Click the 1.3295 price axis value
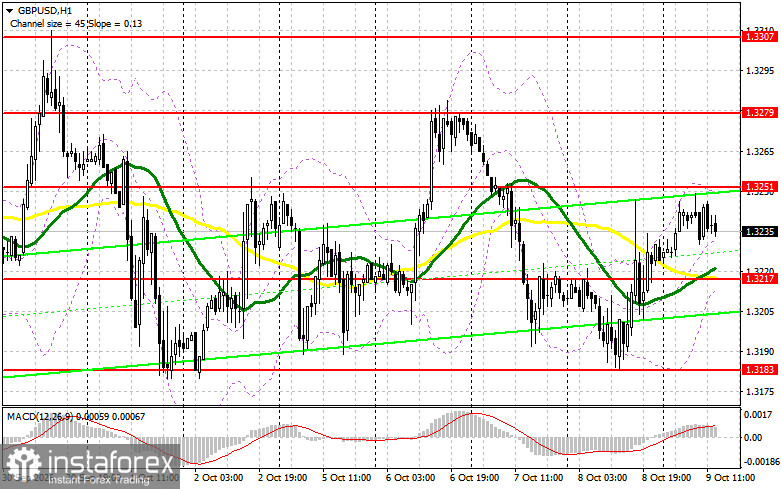Screen dimensions: 781x489 tap(760, 71)
